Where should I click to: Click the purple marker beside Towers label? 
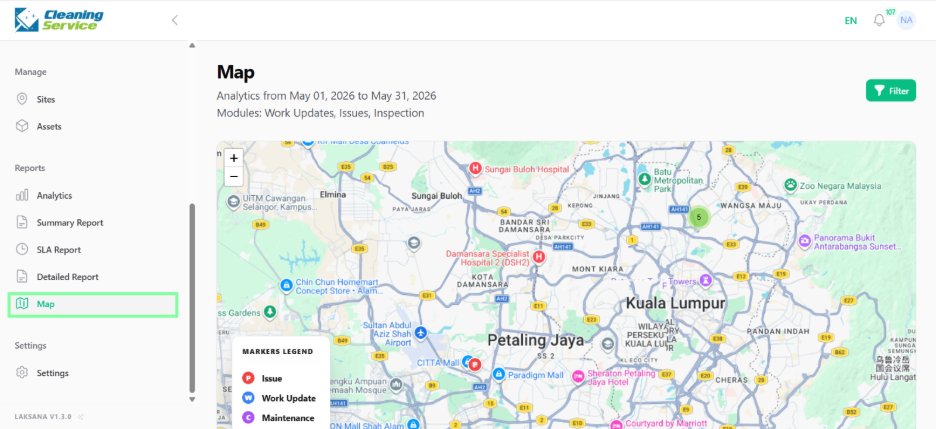(x=706, y=279)
